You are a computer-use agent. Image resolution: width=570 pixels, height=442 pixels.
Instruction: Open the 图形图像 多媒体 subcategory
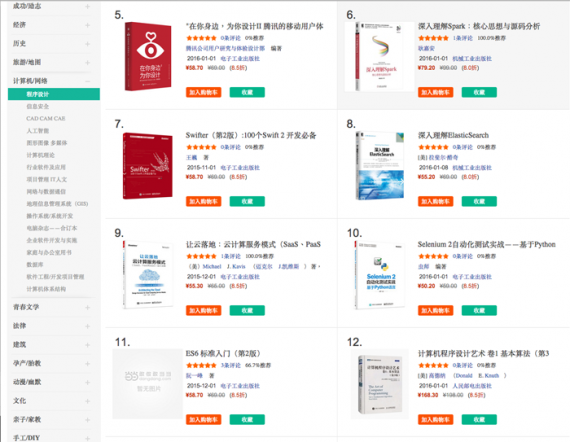click(x=47, y=143)
